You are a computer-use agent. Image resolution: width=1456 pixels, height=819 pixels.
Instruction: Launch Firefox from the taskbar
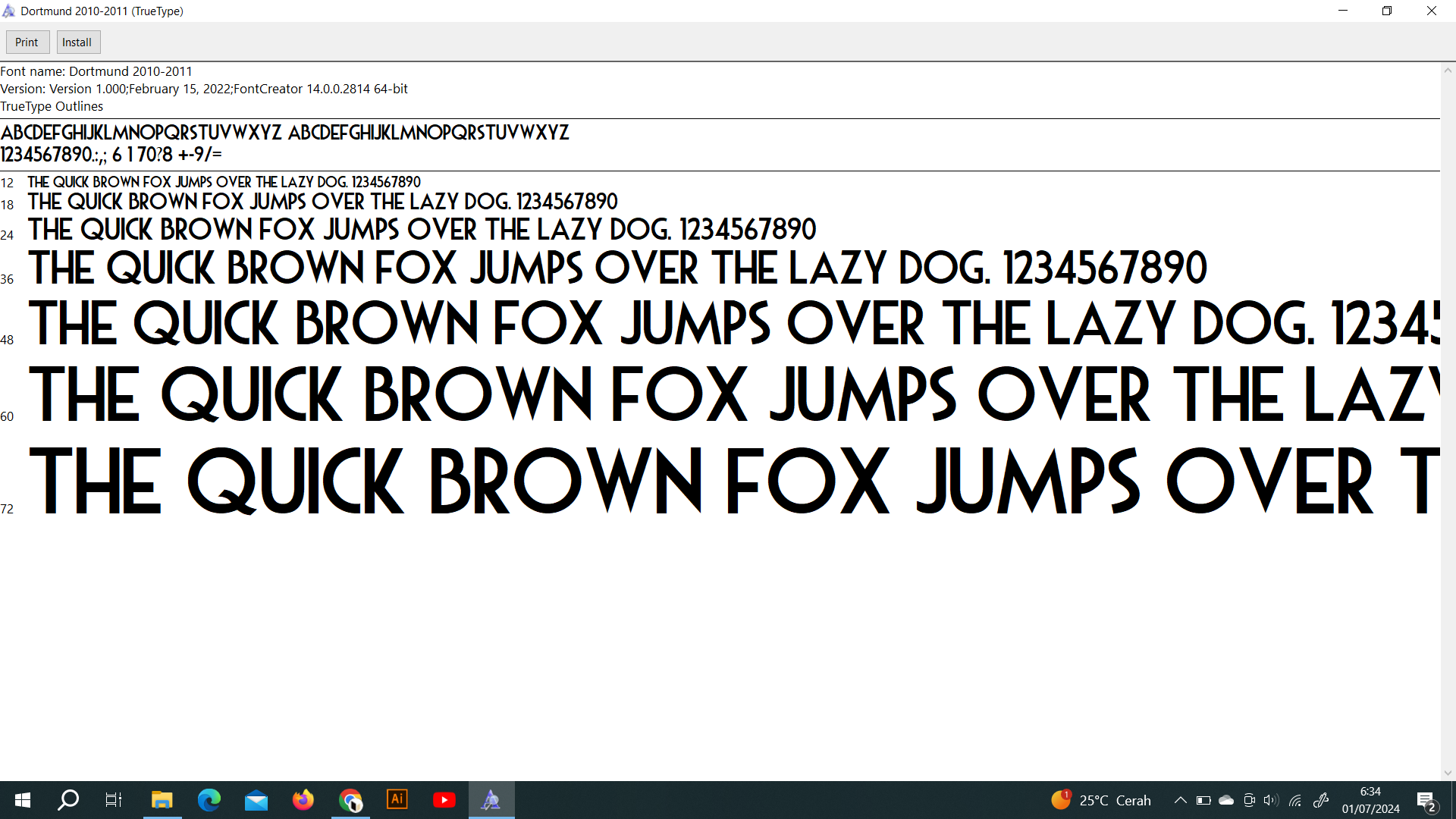pyautogui.click(x=303, y=800)
